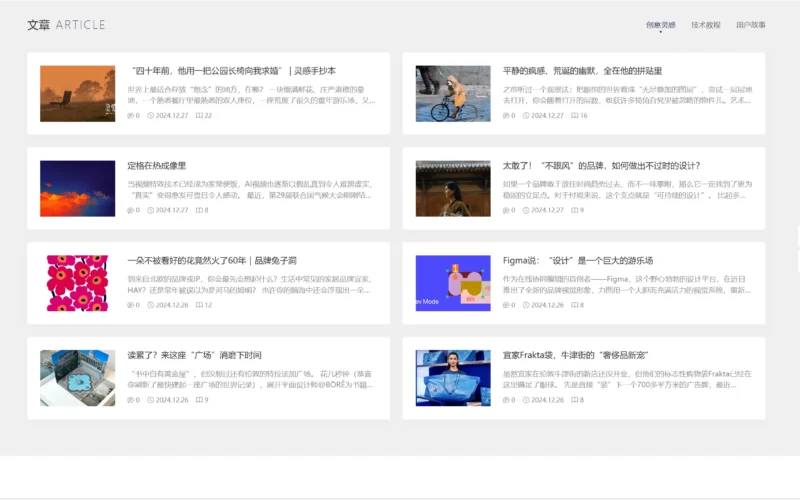The height and width of the screenshot is (500, 800).
Task: Switch to the 用户故事 tab
Action: (750, 25)
